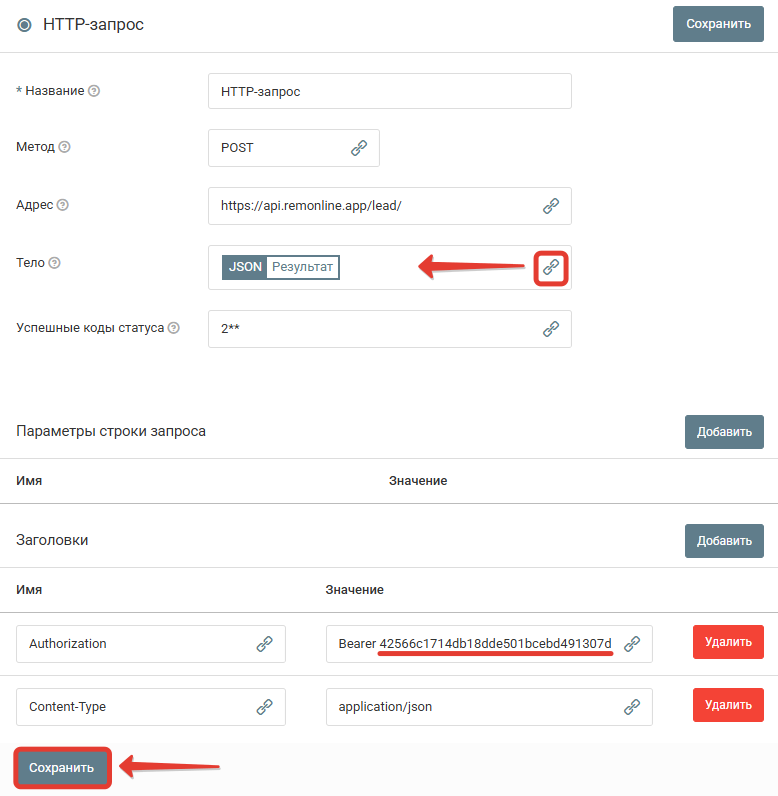Add a query string parameter with Добавить

coord(724,432)
